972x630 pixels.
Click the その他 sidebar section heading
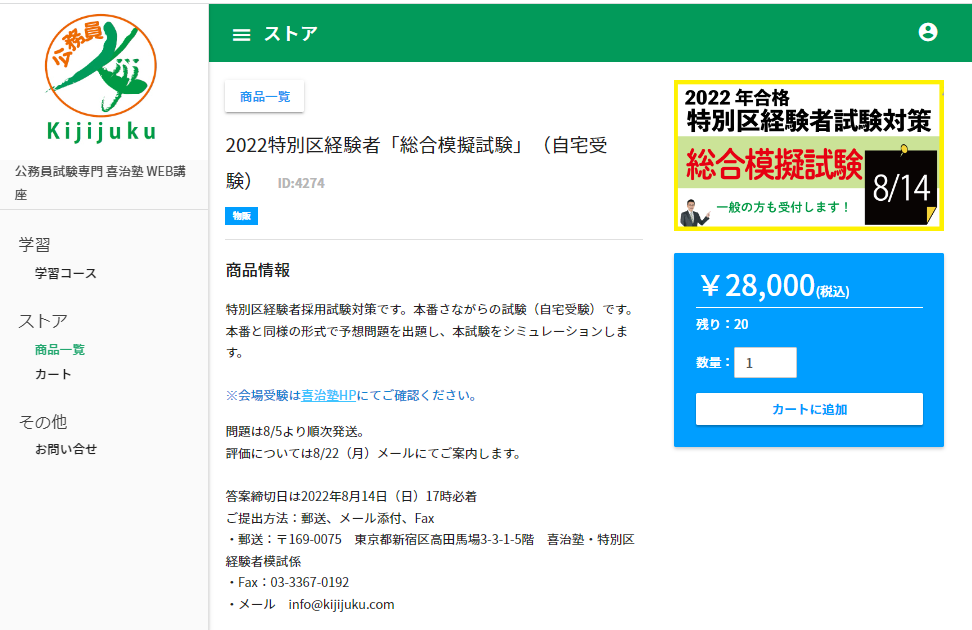pyautogui.click(x=43, y=422)
